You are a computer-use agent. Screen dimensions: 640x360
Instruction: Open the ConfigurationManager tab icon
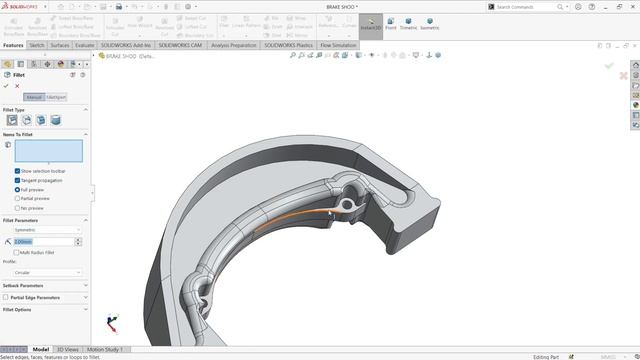point(34,64)
